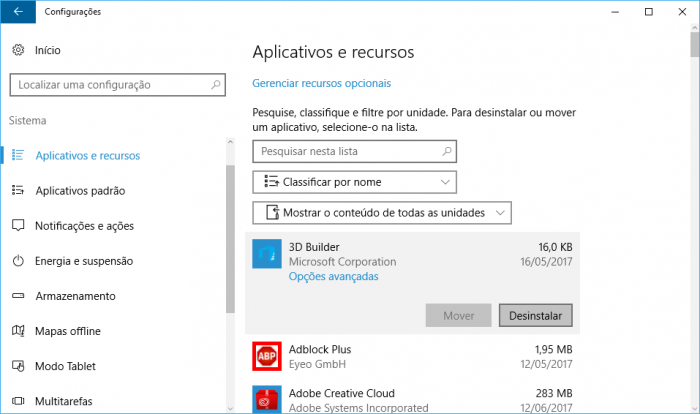Open Opções avançadas for 3D Builder

[333, 276]
